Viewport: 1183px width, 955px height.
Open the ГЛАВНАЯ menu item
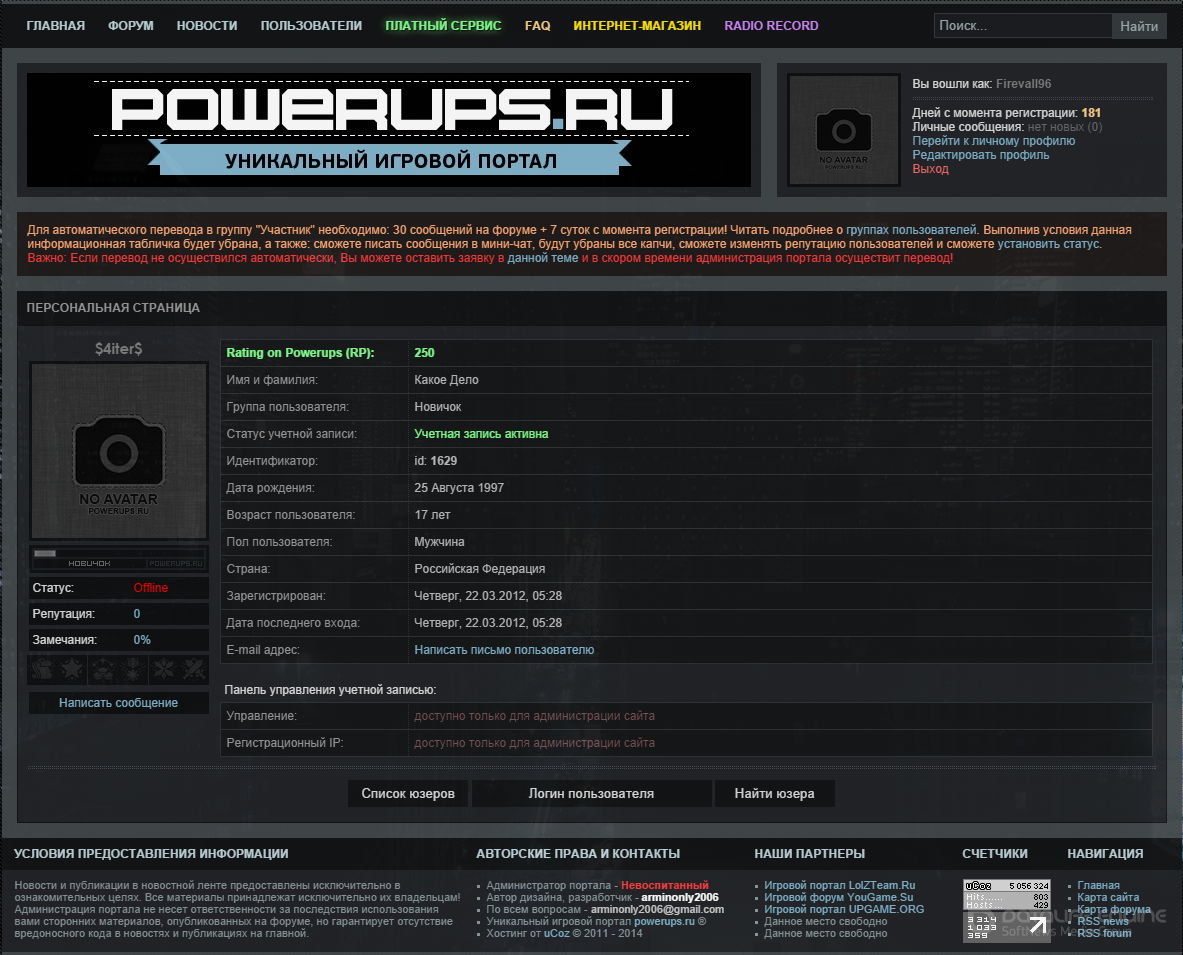(56, 26)
